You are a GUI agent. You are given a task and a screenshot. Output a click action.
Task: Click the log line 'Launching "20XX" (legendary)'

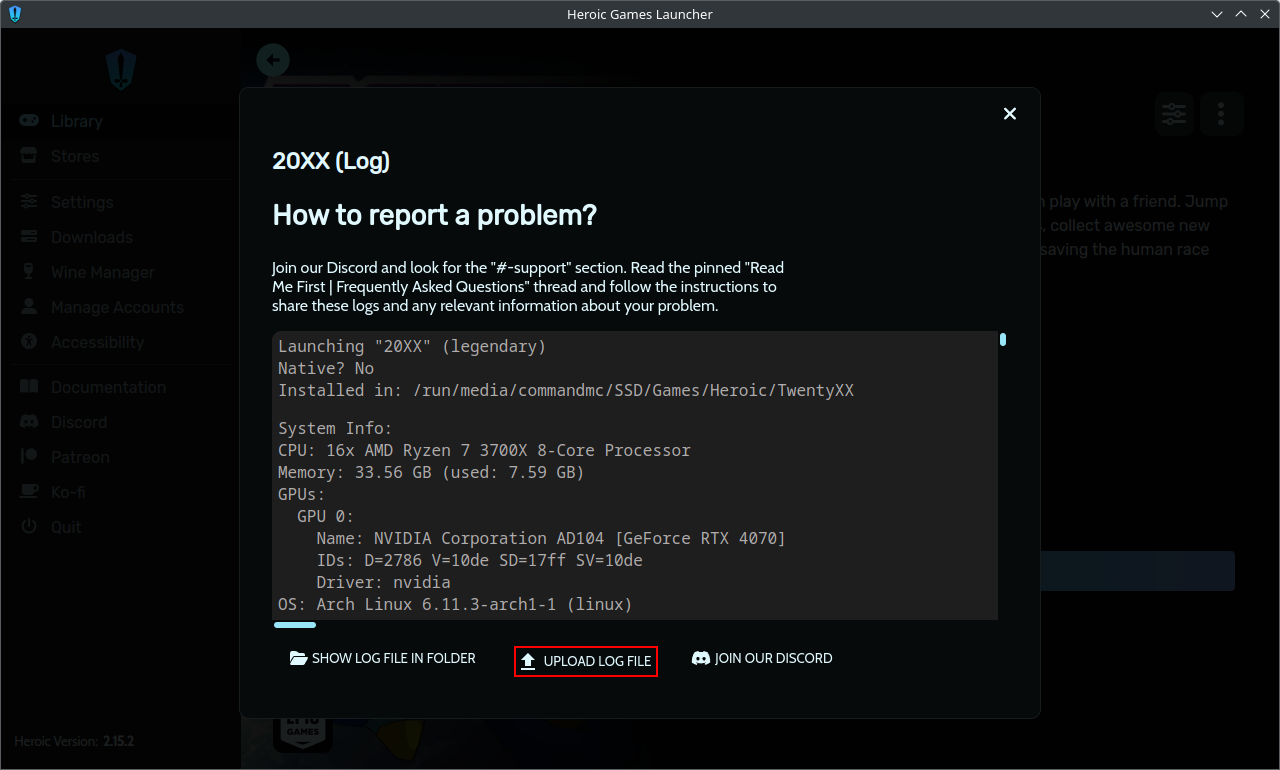(x=412, y=346)
